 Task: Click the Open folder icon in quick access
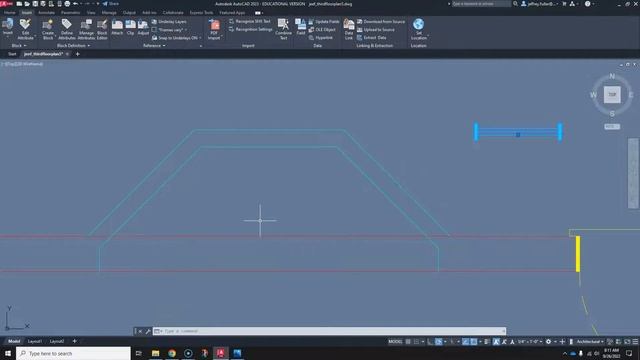27,4
